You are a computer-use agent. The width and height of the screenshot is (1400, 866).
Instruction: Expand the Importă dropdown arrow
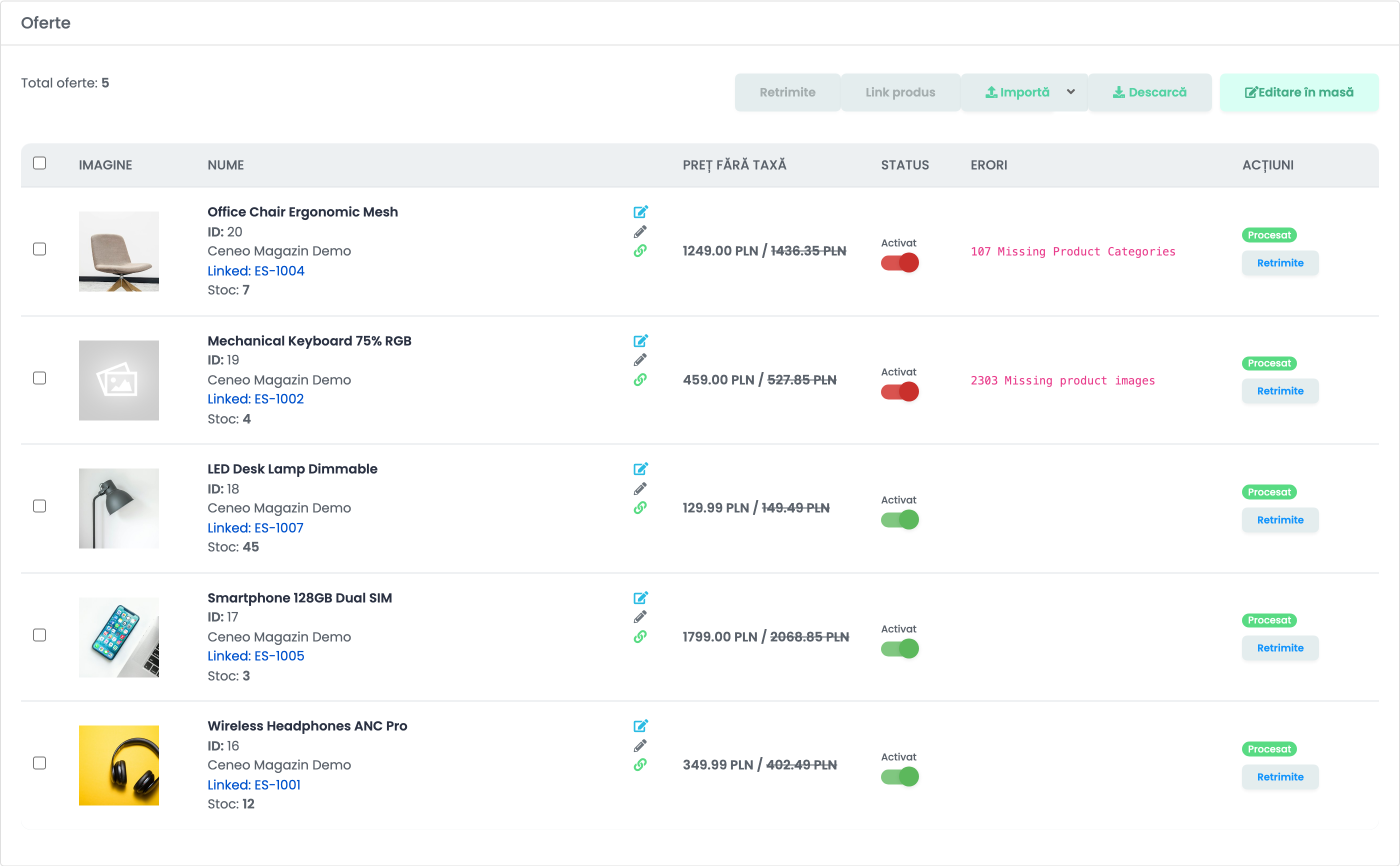[x=1071, y=92]
